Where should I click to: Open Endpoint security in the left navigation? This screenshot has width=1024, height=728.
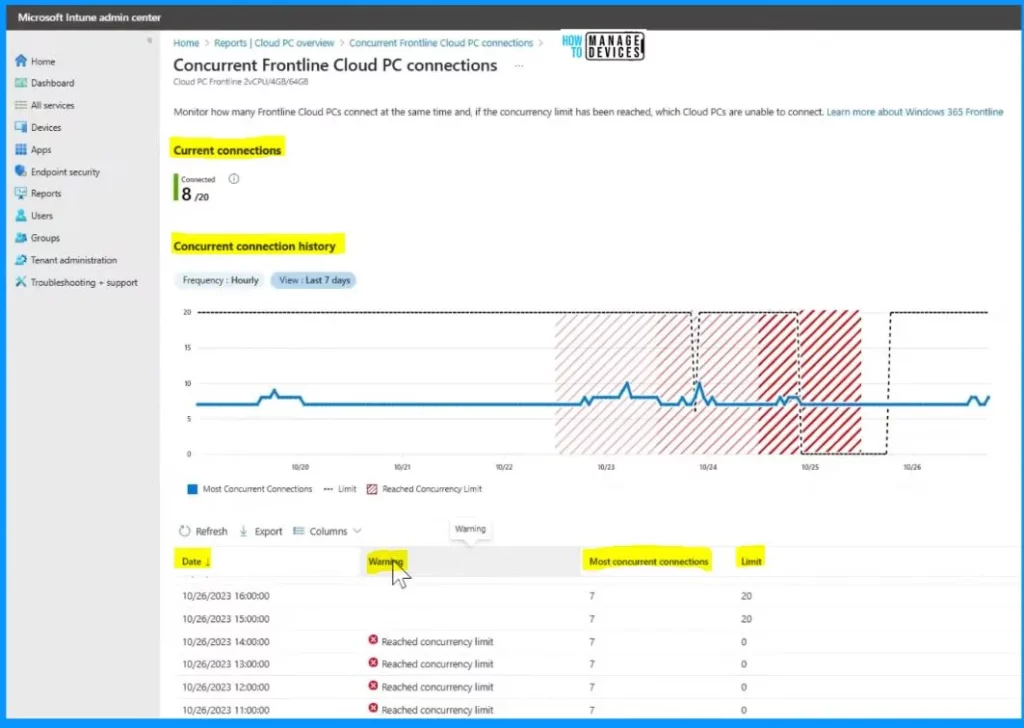65,172
